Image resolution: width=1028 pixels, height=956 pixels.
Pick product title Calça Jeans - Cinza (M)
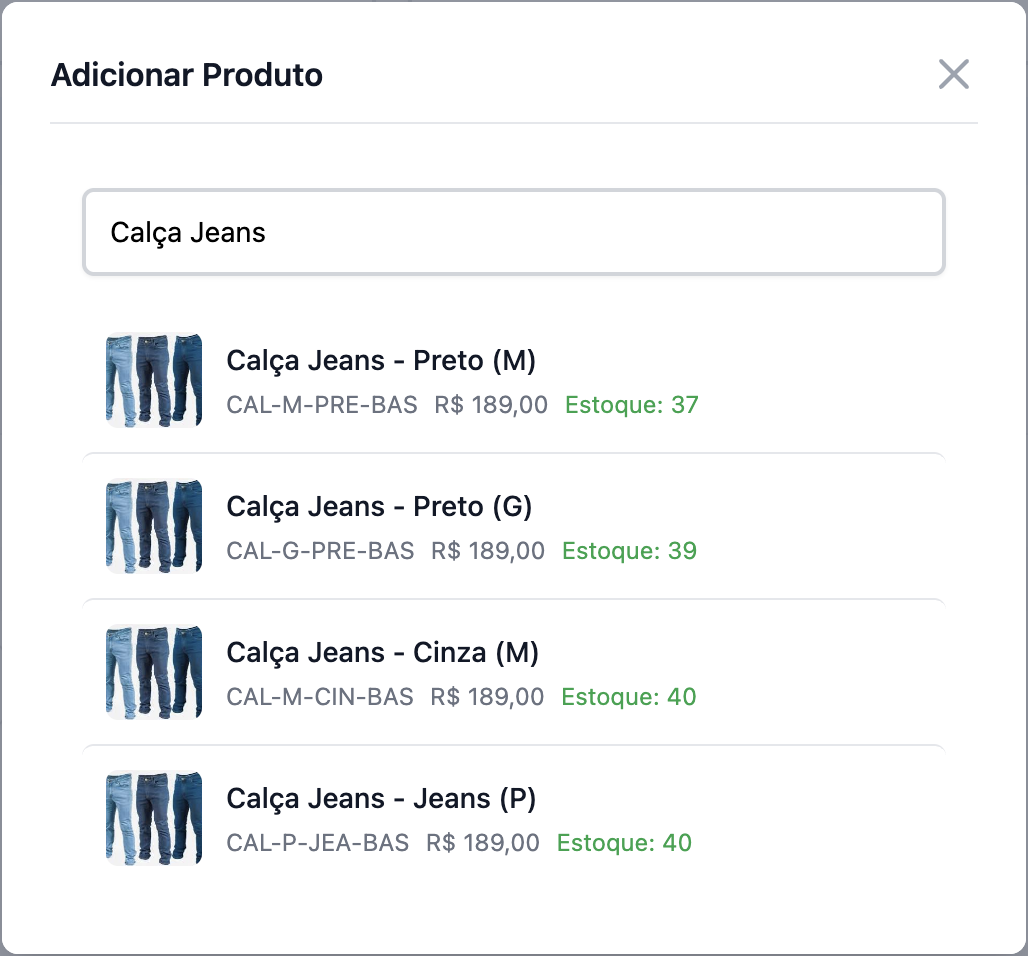pos(382,652)
